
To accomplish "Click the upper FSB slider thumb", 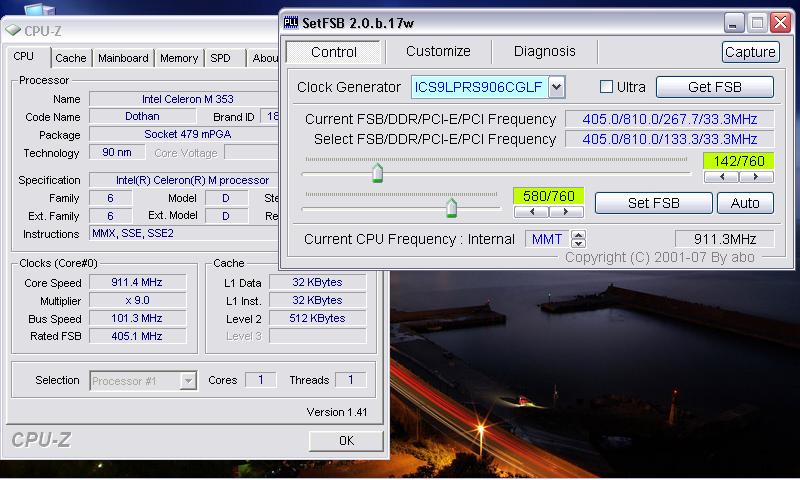I will click(378, 173).
